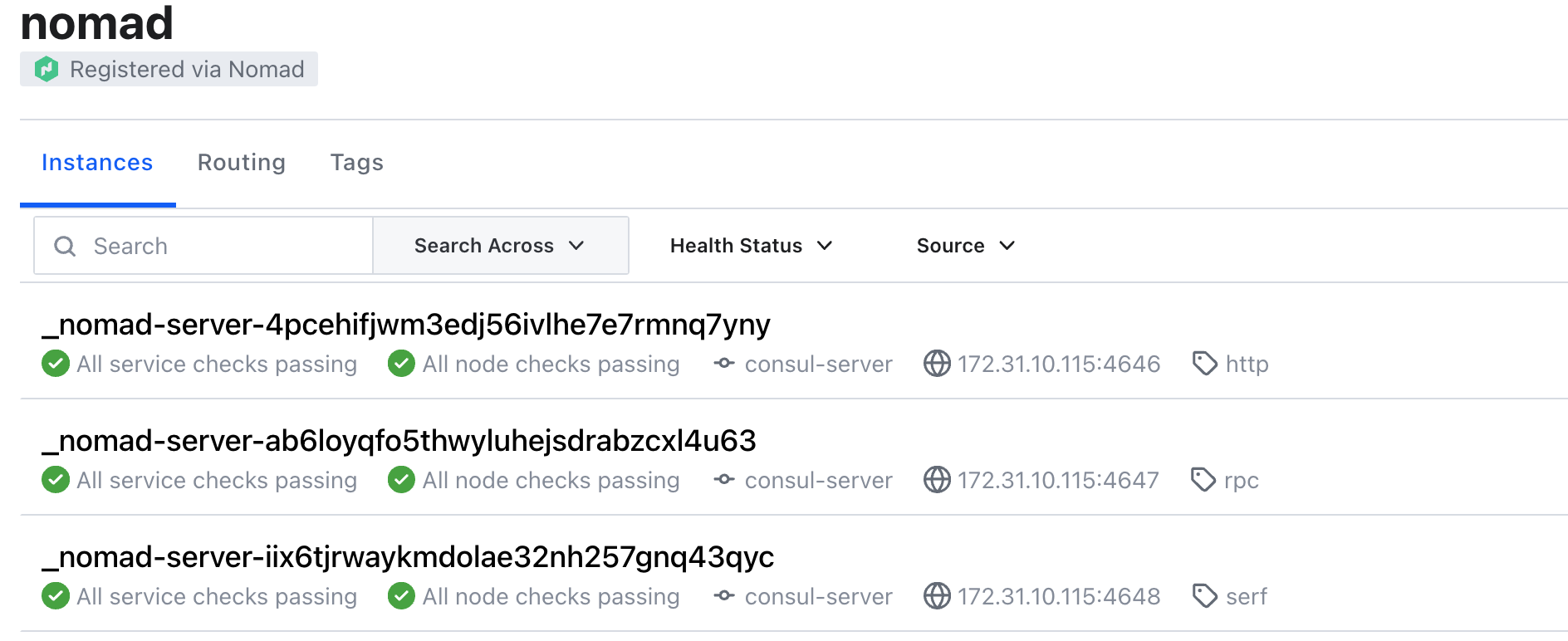
Task: Click green service check icon for 4pcehifjwm instance
Action: [56, 364]
